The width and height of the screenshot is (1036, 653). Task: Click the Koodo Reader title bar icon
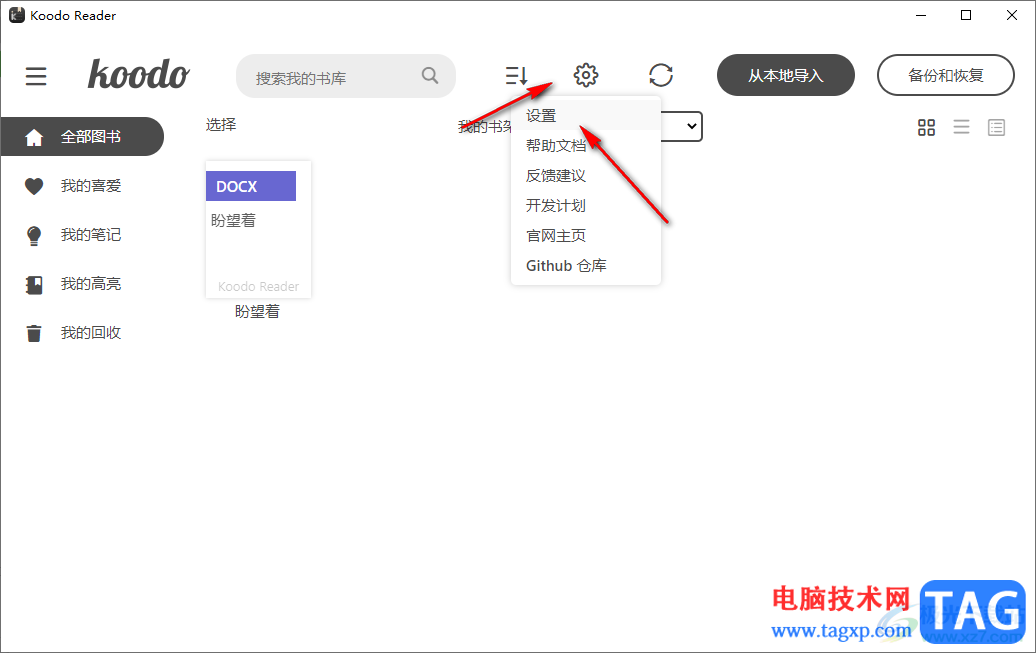(17, 15)
